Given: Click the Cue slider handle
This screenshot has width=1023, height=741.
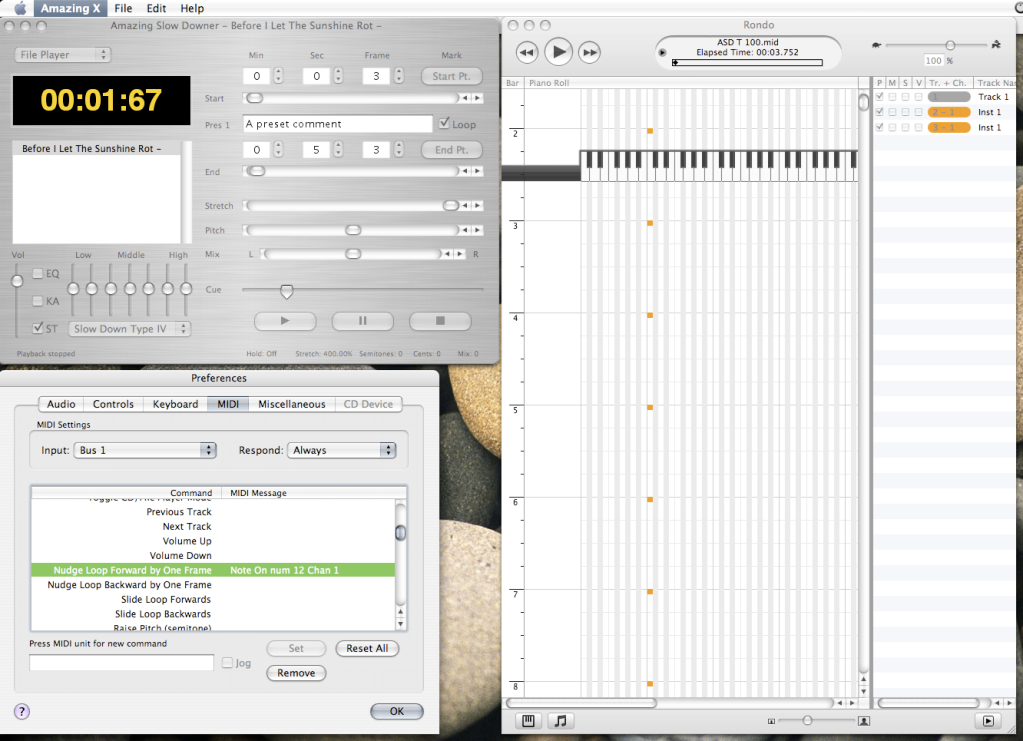Looking at the screenshot, I should (x=286, y=291).
